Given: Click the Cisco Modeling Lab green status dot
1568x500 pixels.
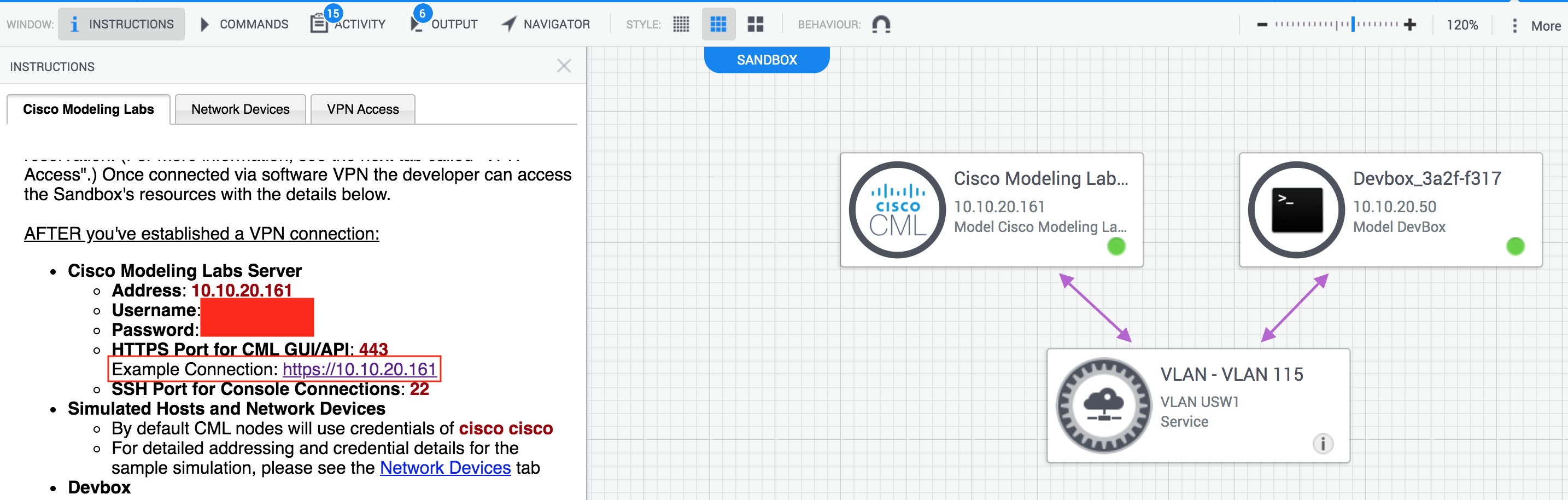Looking at the screenshot, I should (1116, 247).
